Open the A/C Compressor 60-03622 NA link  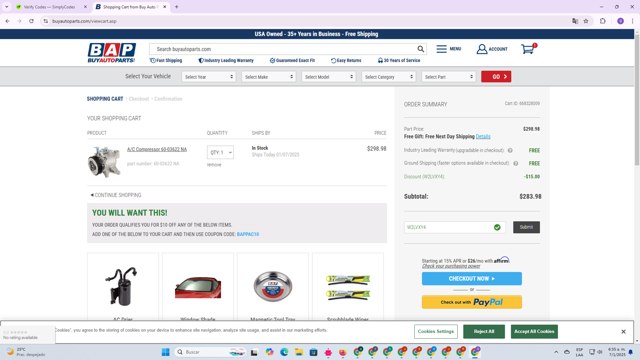[x=157, y=149]
